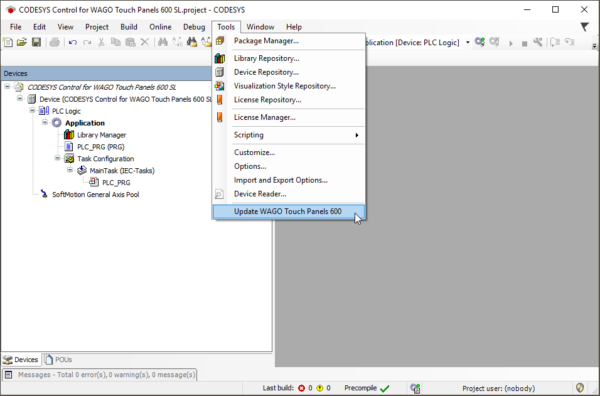Click the Start play triangle icon
Viewport: 600px width, 396px height.
coord(510,43)
